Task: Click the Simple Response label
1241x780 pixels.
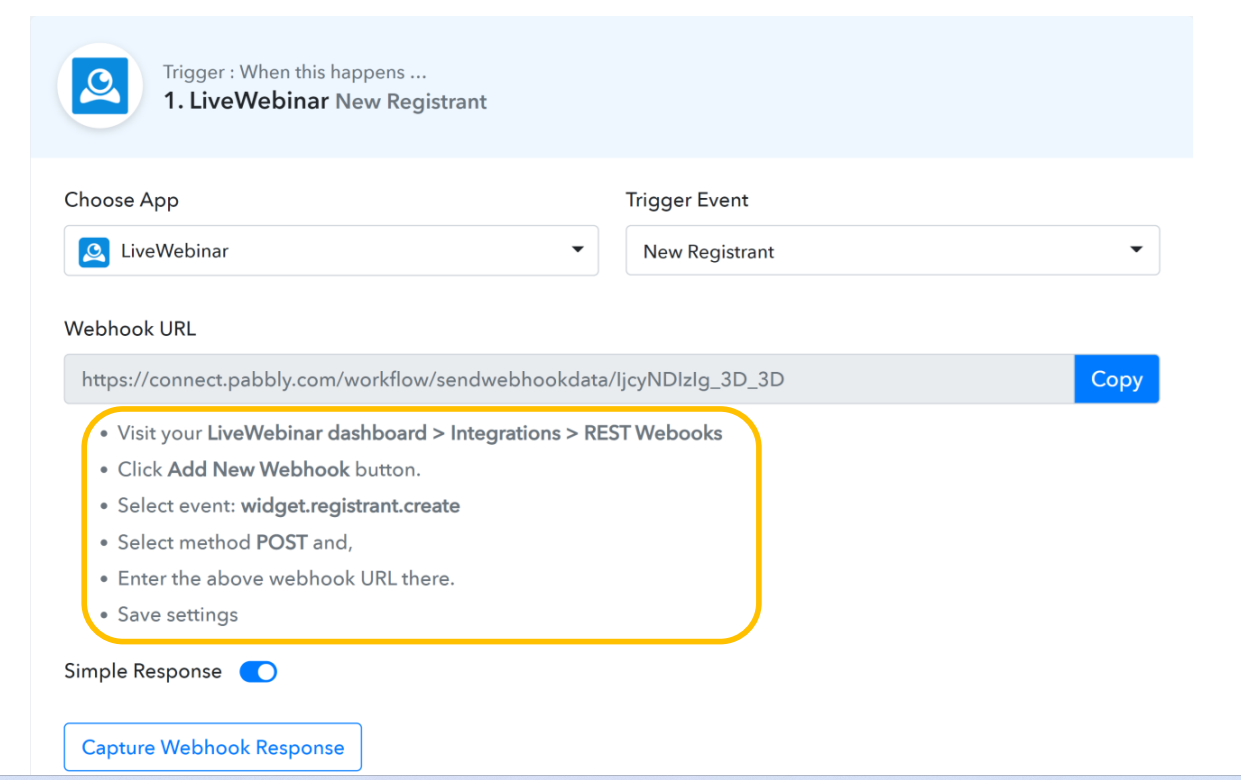Action: (x=143, y=672)
